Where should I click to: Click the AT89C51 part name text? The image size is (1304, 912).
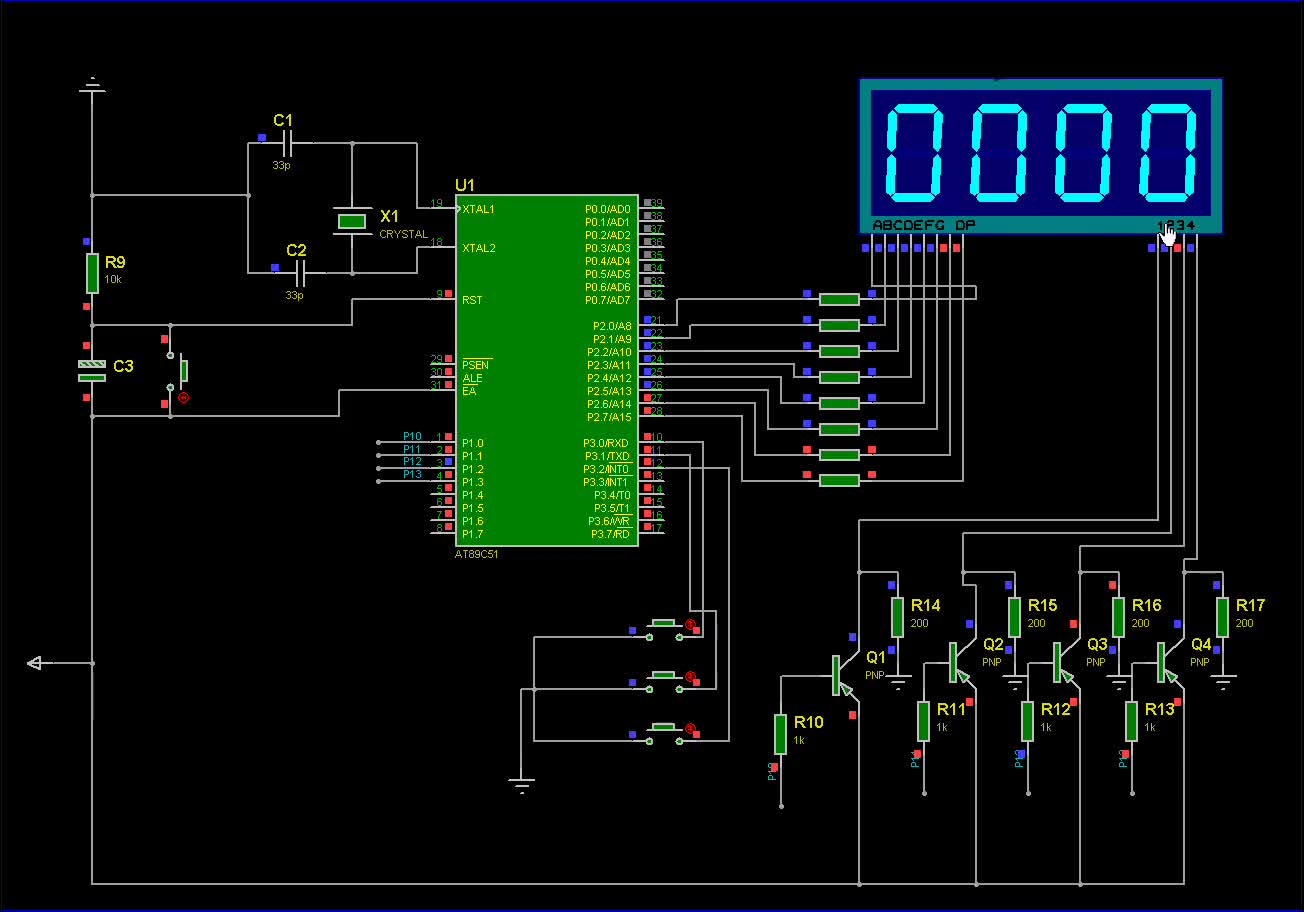tap(476, 553)
